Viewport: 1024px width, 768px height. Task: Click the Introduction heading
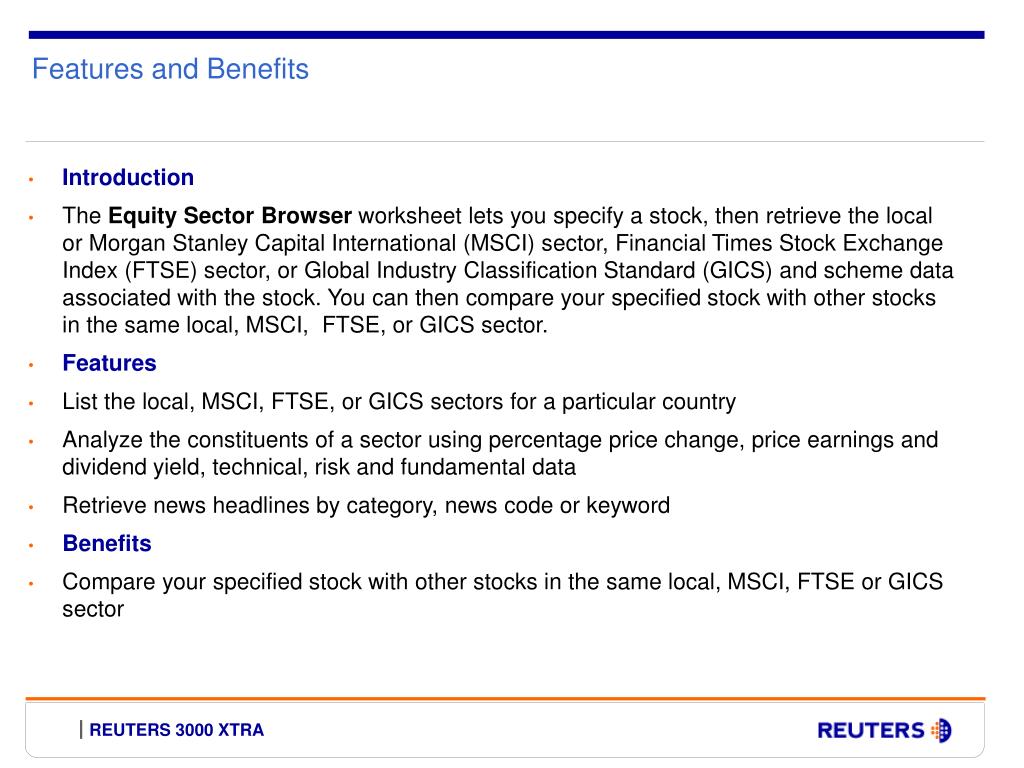pos(128,178)
